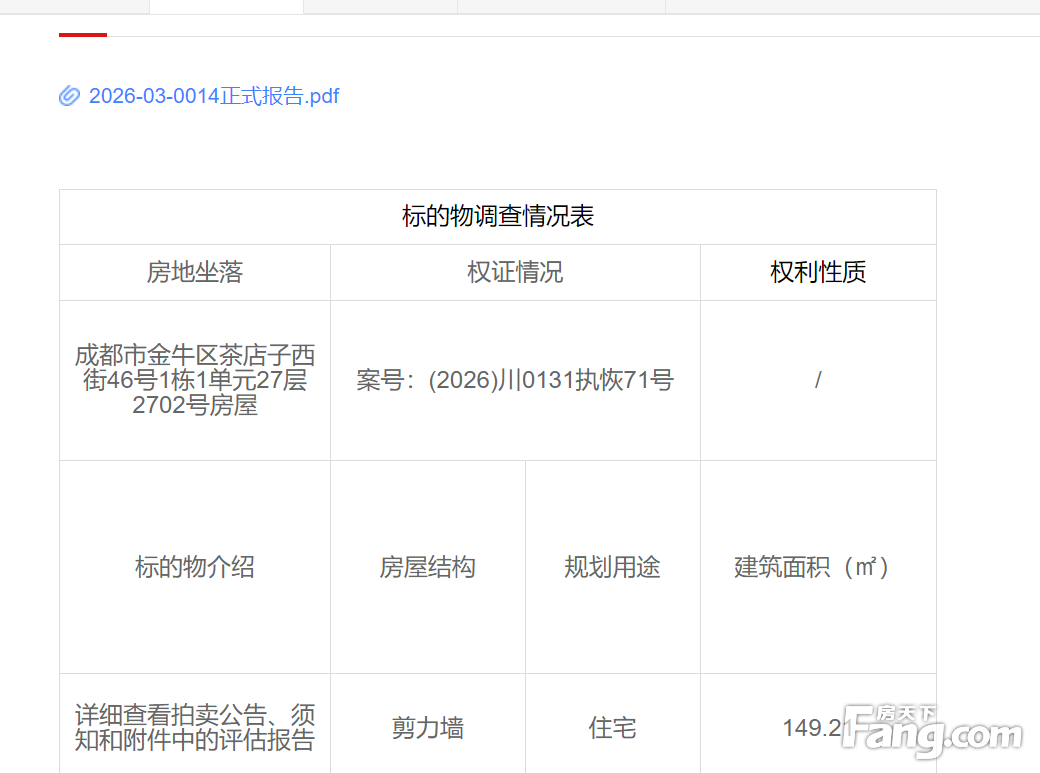Select the 标的物调查情况表 table title
Viewport: 1040px width, 773px height.
pos(497,216)
